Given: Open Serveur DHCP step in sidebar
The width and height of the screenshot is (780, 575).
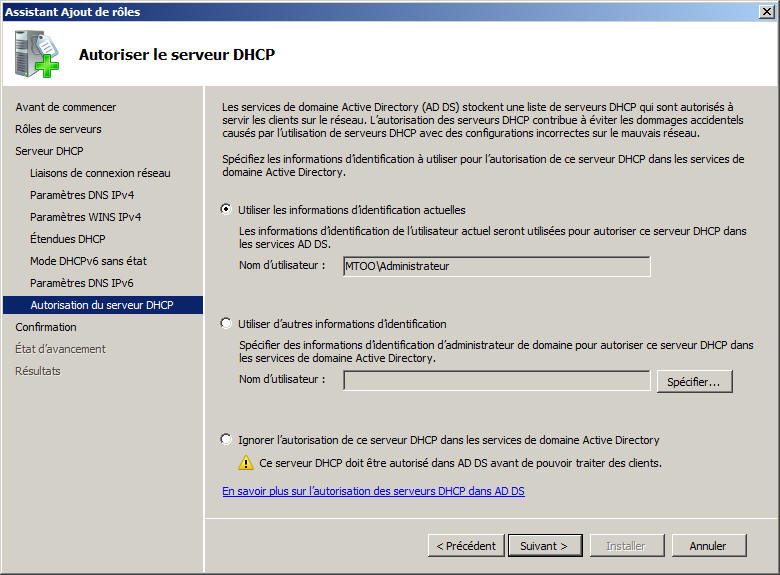Looking at the screenshot, I should [49, 151].
